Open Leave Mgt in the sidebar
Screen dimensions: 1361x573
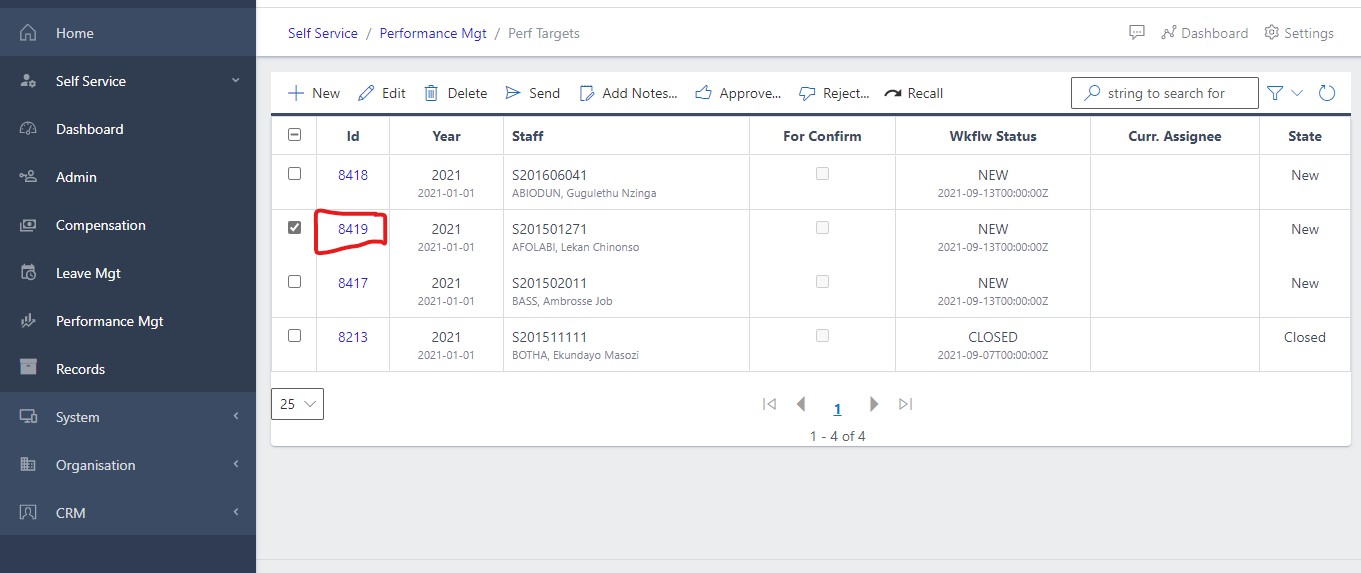click(88, 273)
